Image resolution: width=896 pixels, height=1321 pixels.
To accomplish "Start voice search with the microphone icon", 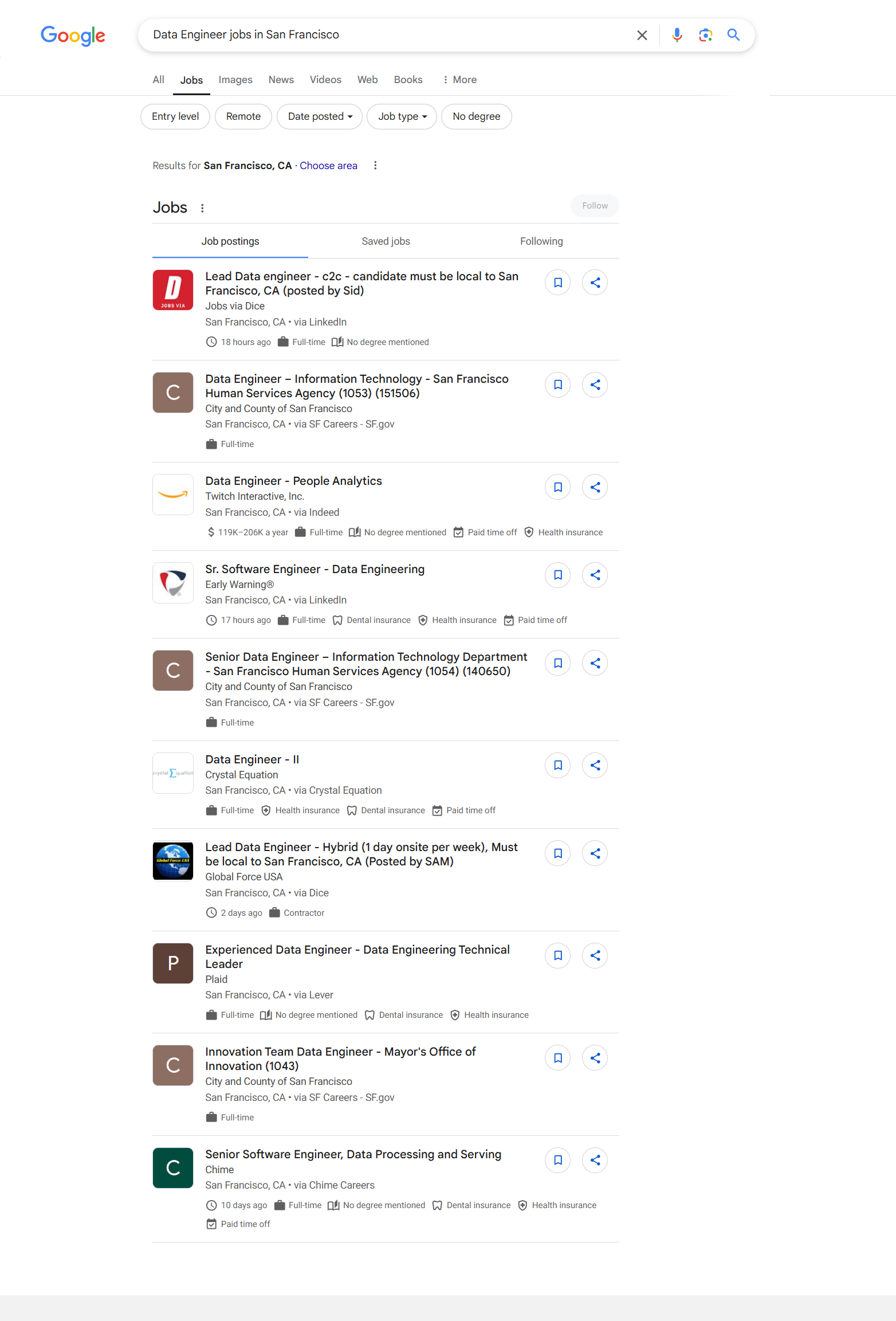I will [x=677, y=35].
